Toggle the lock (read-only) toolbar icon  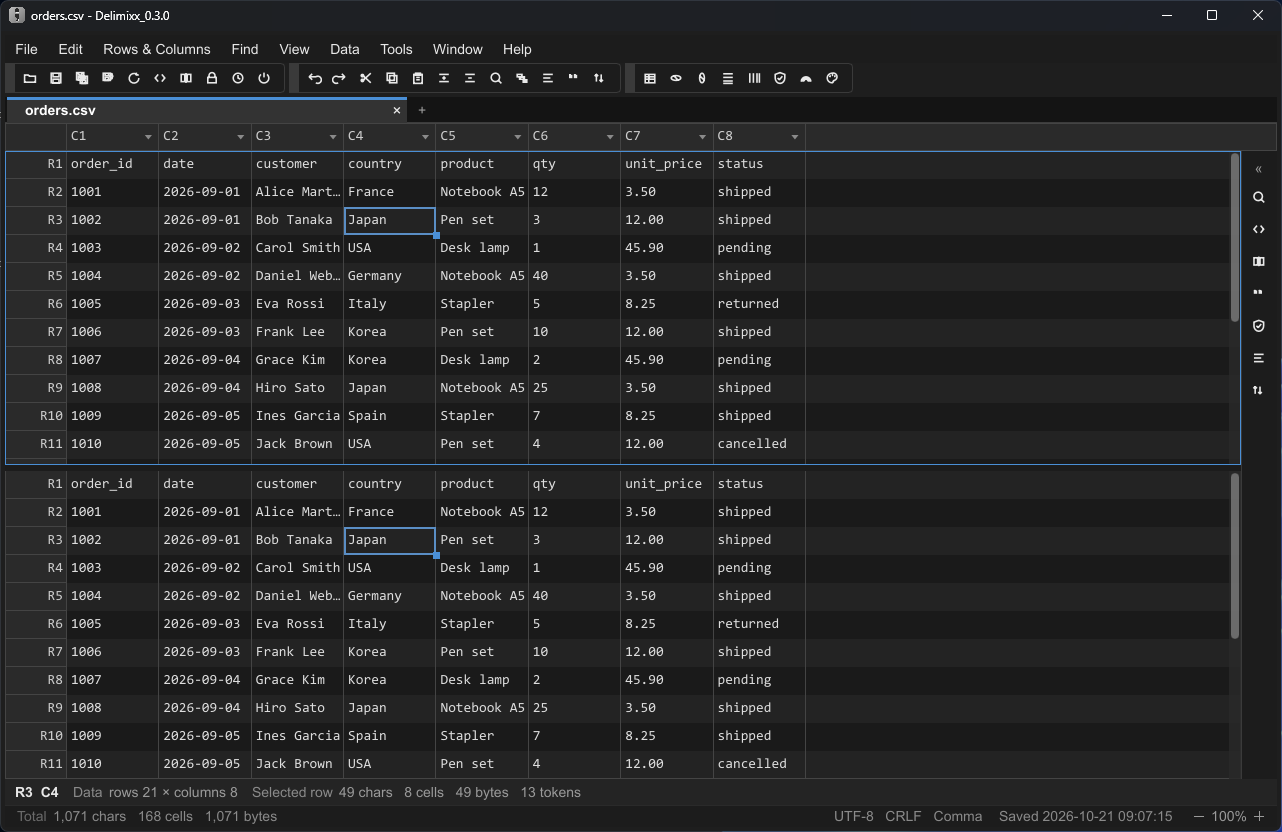tap(212, 78)
